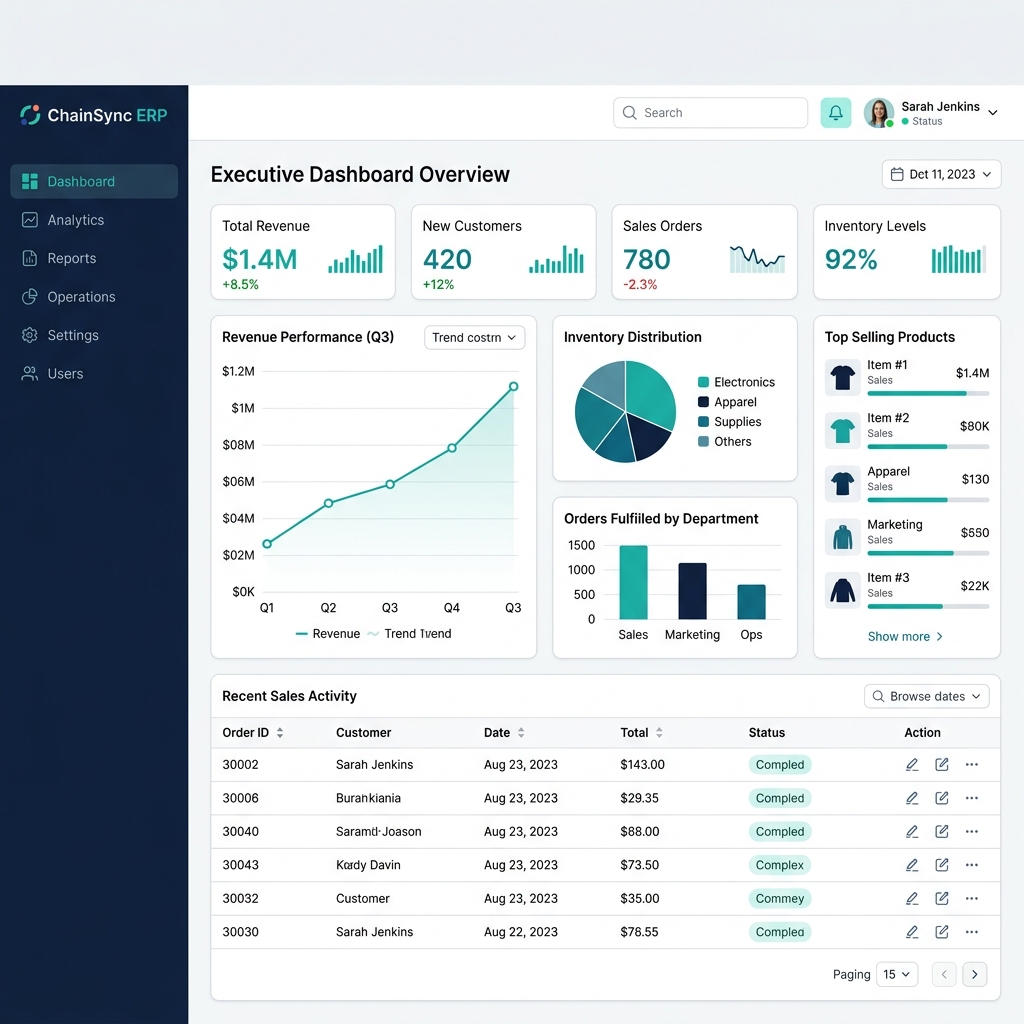
Task: Click the Apparel legend swatch
Action: click(703, 402)
